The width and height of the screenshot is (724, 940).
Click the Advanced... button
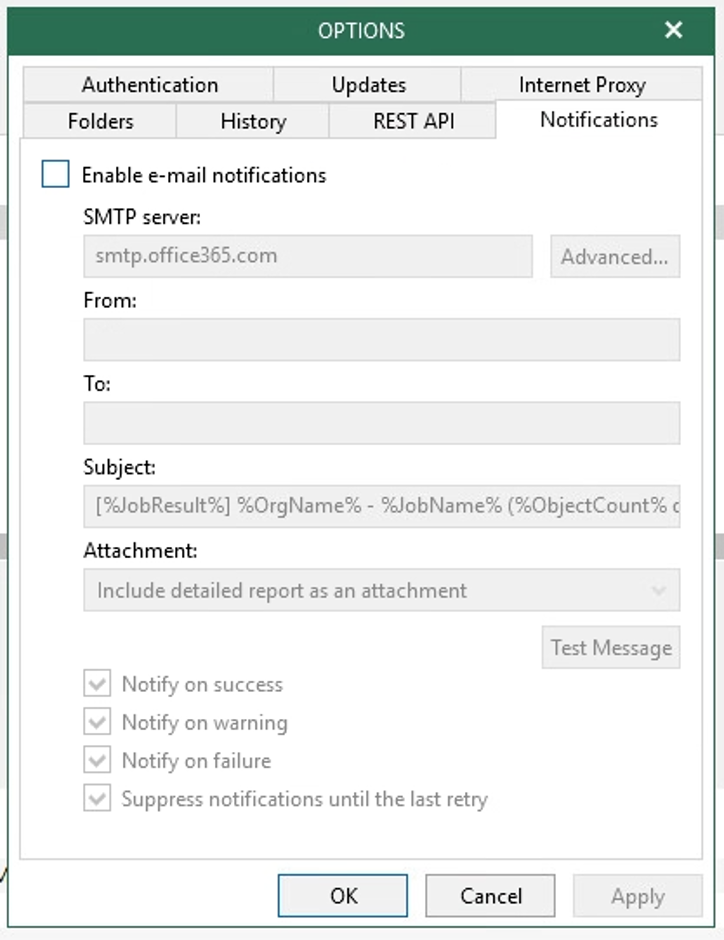coord(614,257)
